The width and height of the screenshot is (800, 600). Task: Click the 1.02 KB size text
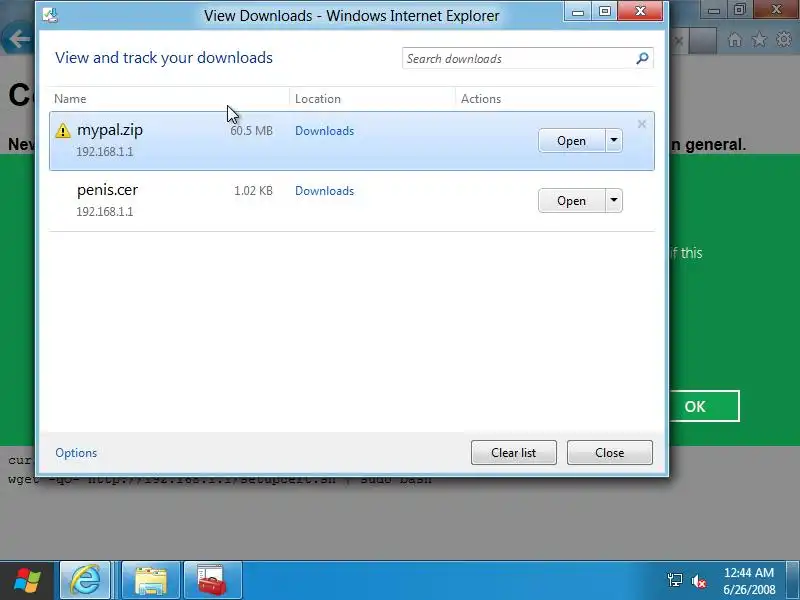(x=253, y=191)
